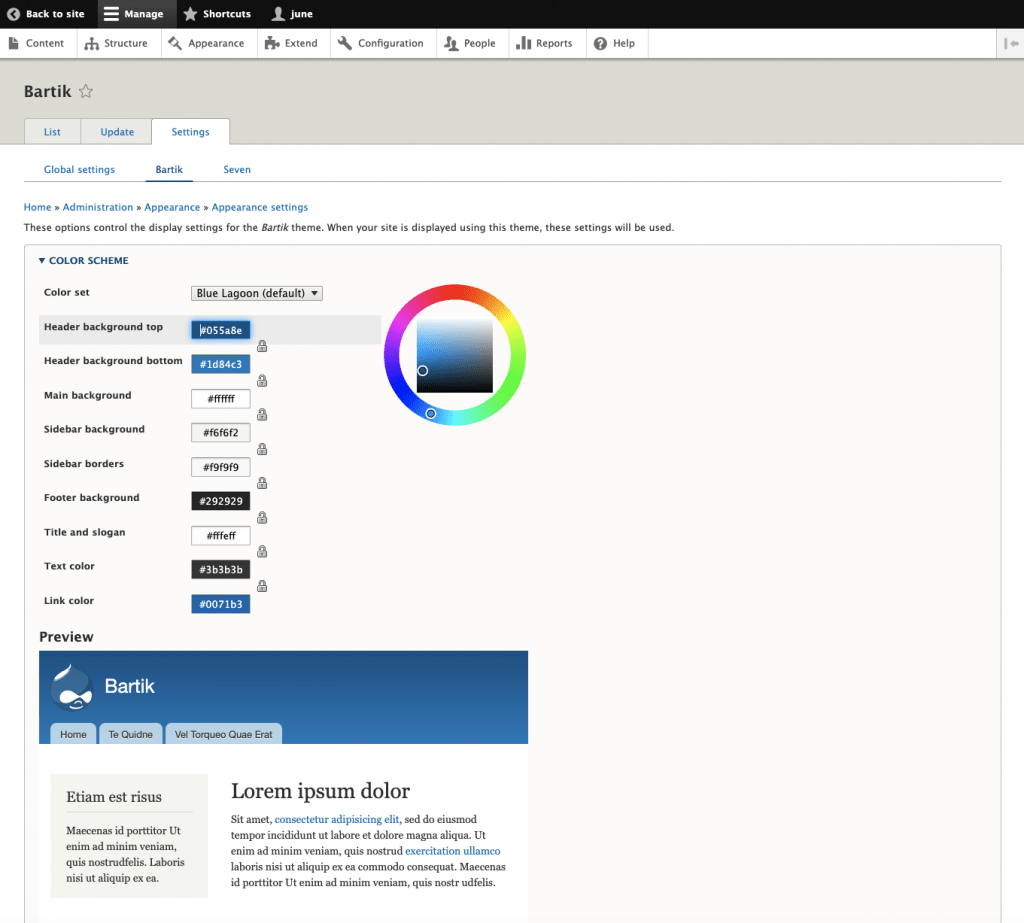Follow the Home breadcrumb link
1024x923 pixels.
point(37,207)
